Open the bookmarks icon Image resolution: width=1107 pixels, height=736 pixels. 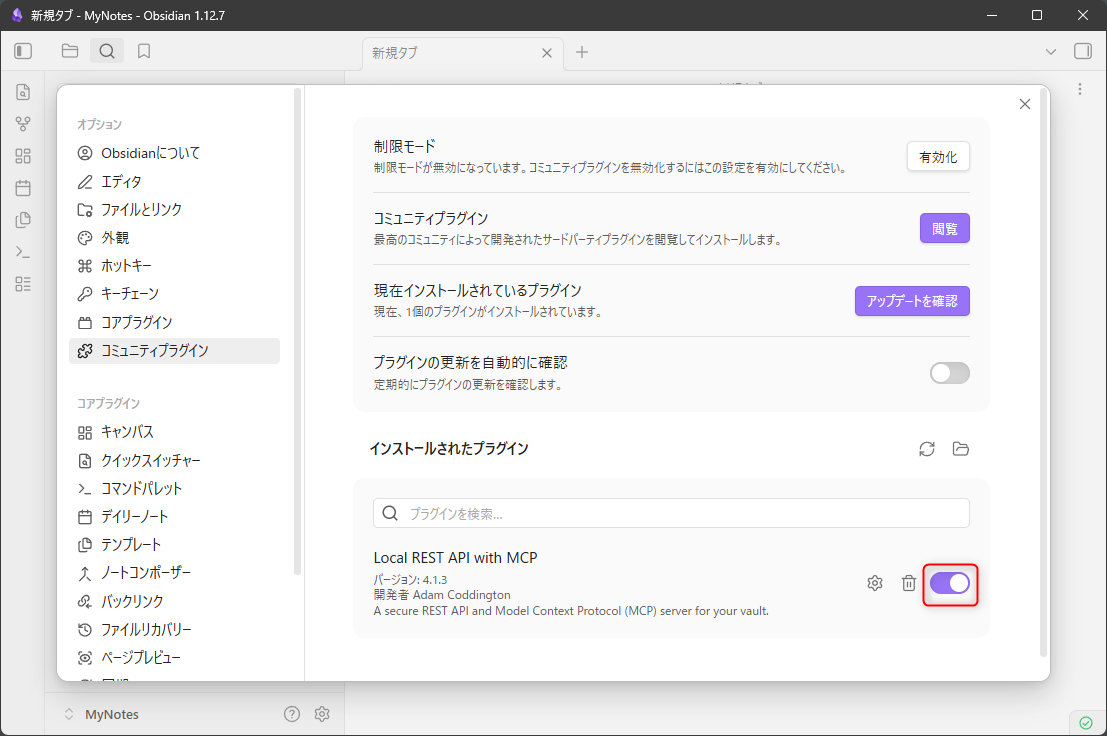[144, 51]
